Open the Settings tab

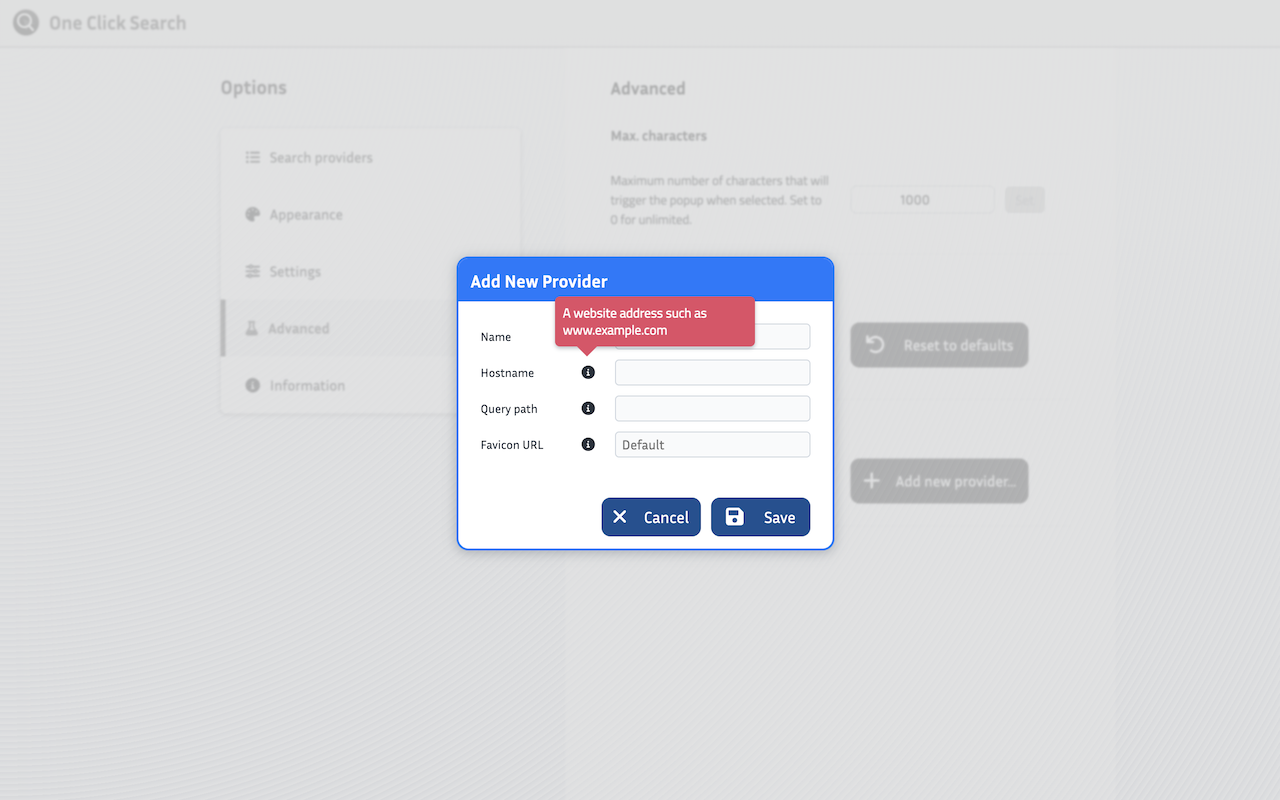[370, 272]
